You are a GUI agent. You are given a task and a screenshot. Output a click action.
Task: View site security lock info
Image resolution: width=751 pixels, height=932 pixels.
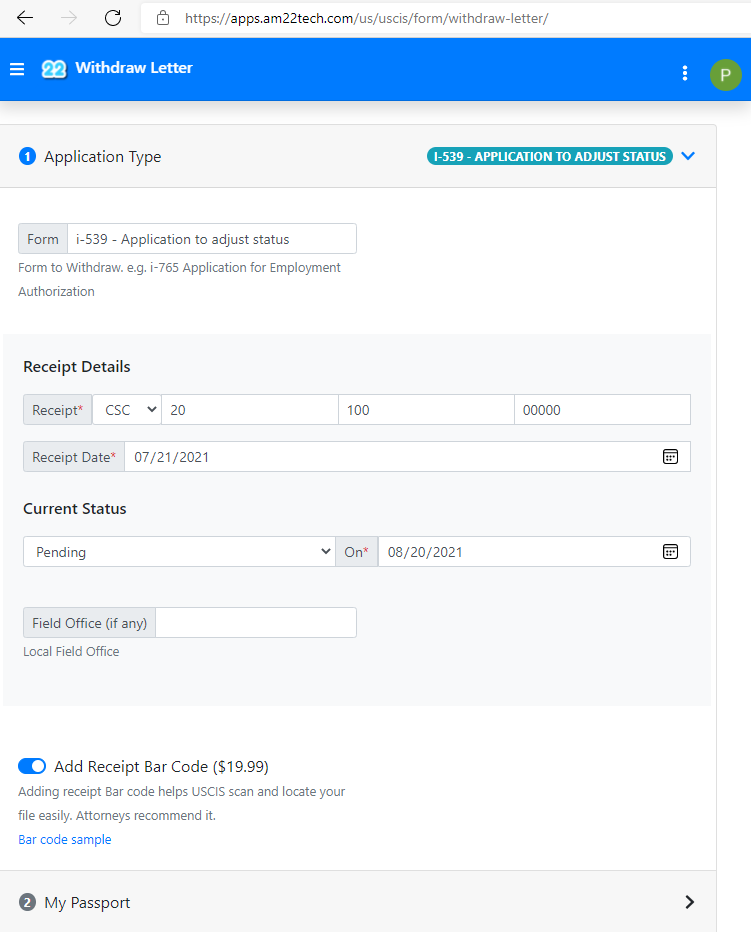163,18
